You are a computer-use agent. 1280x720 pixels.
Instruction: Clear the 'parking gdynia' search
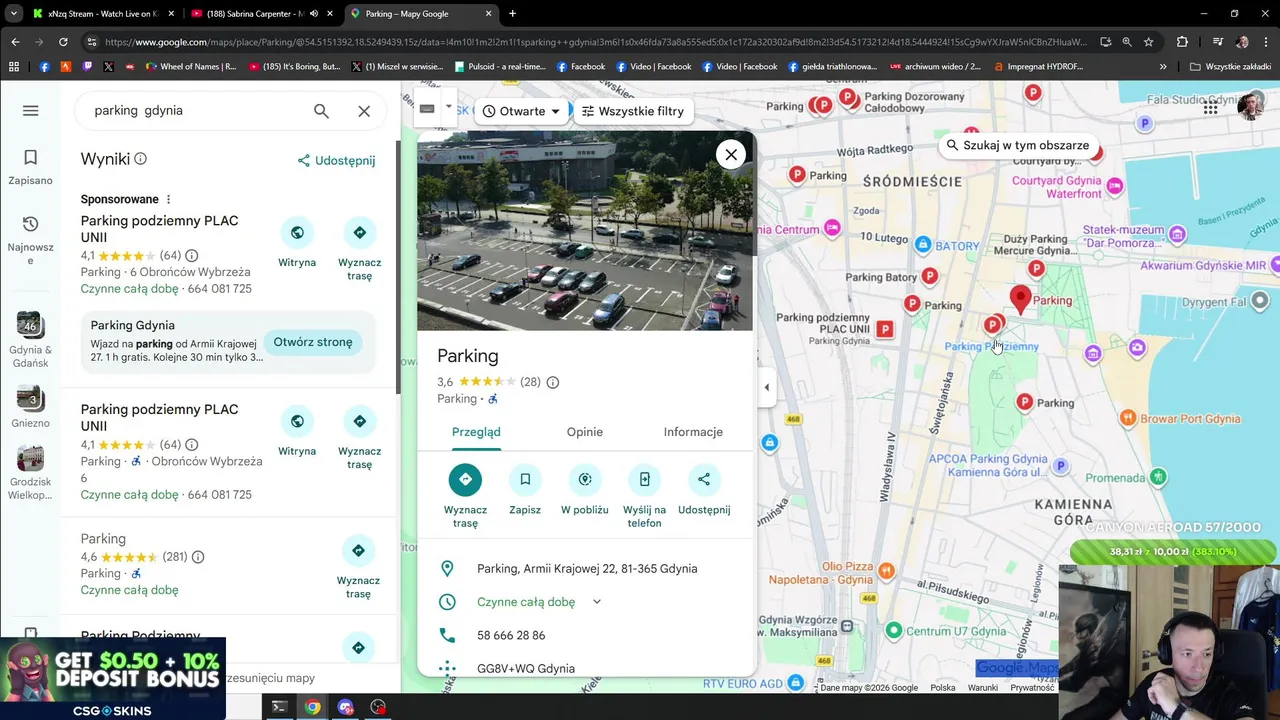[364, 111]
